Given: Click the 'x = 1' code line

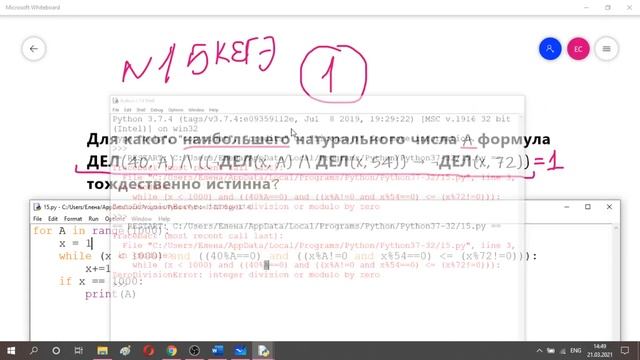Looking at the screenshot, I should click(76, 244).
